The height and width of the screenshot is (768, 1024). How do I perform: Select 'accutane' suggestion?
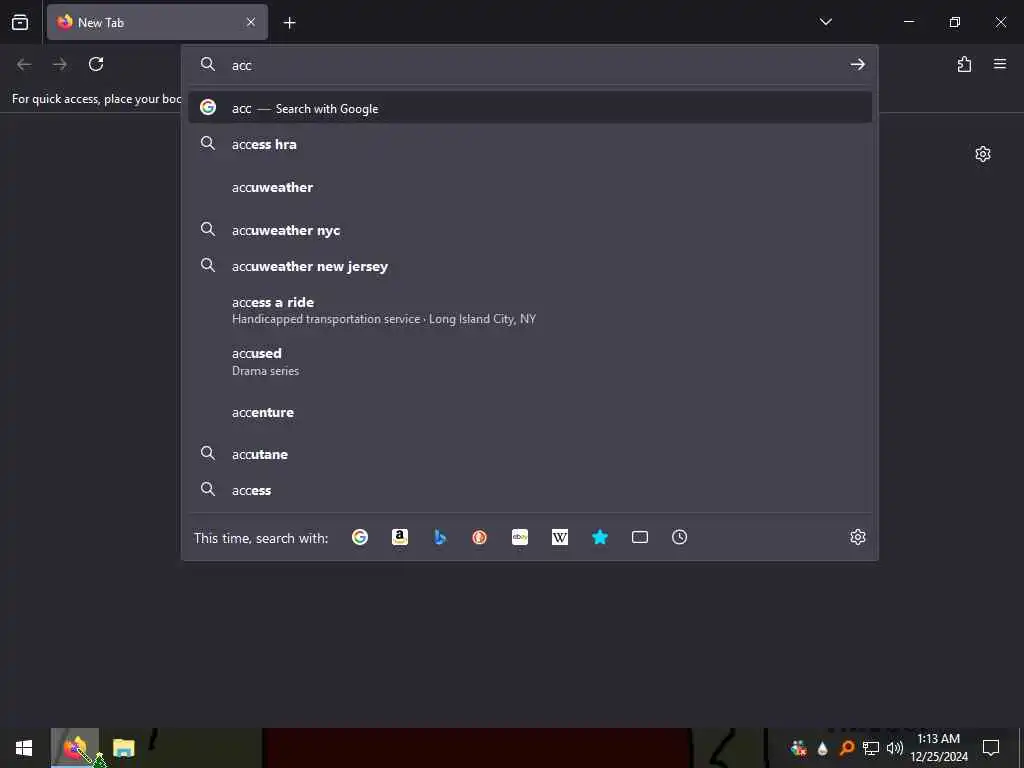pos(530,454)
